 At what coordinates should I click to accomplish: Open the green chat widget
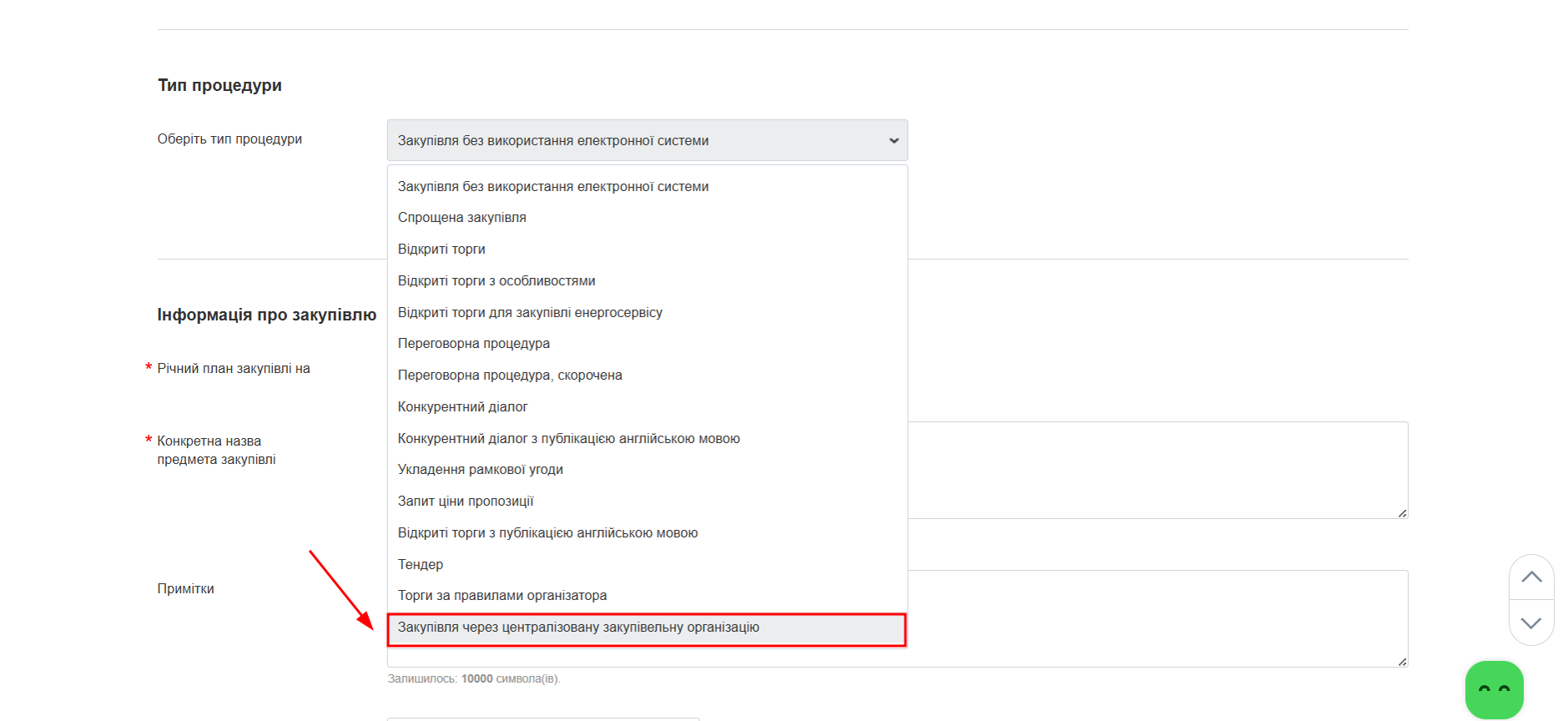click(x=1494, y=689)
